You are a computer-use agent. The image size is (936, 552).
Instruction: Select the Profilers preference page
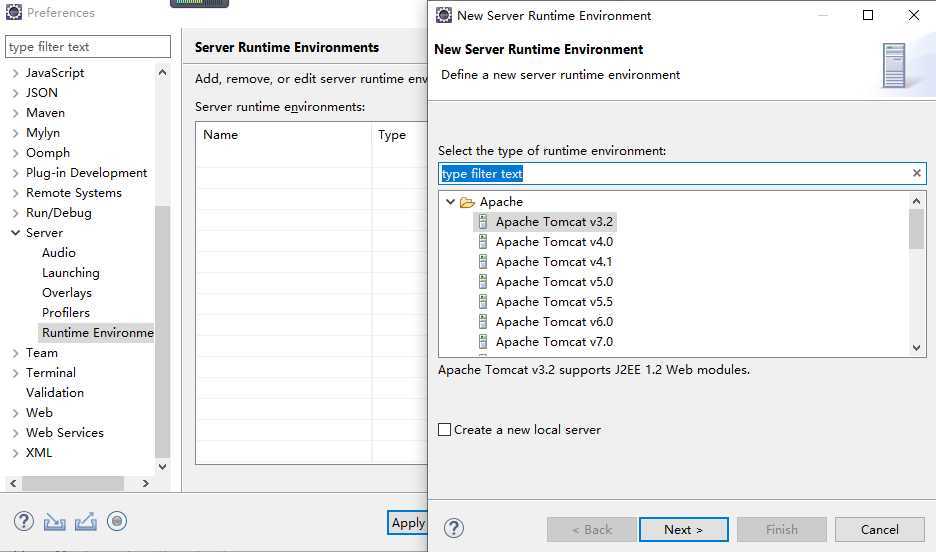[x=66, y=313]
